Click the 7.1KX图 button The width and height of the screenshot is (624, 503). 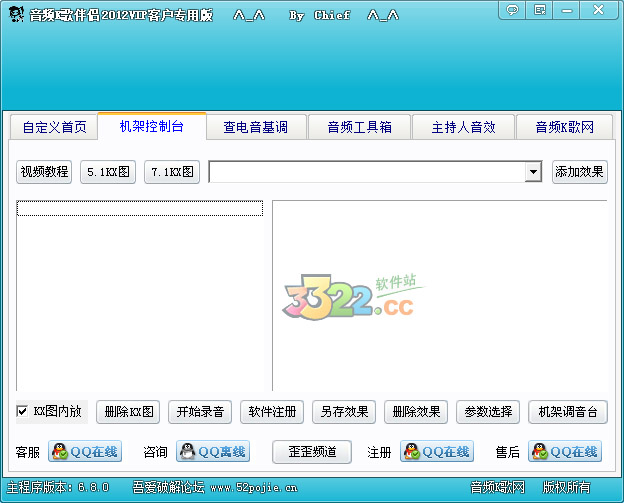[x=172, y=172]
